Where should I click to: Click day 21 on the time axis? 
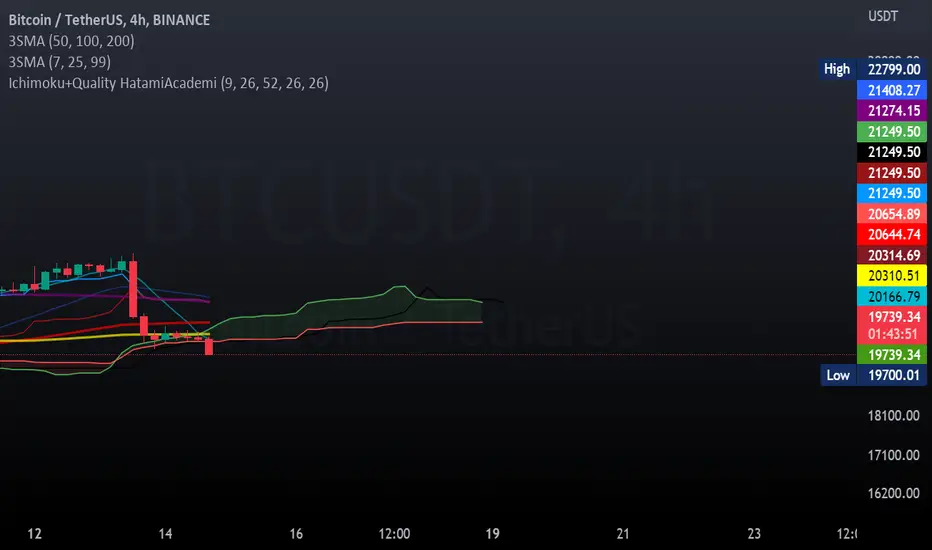point(623,534)
